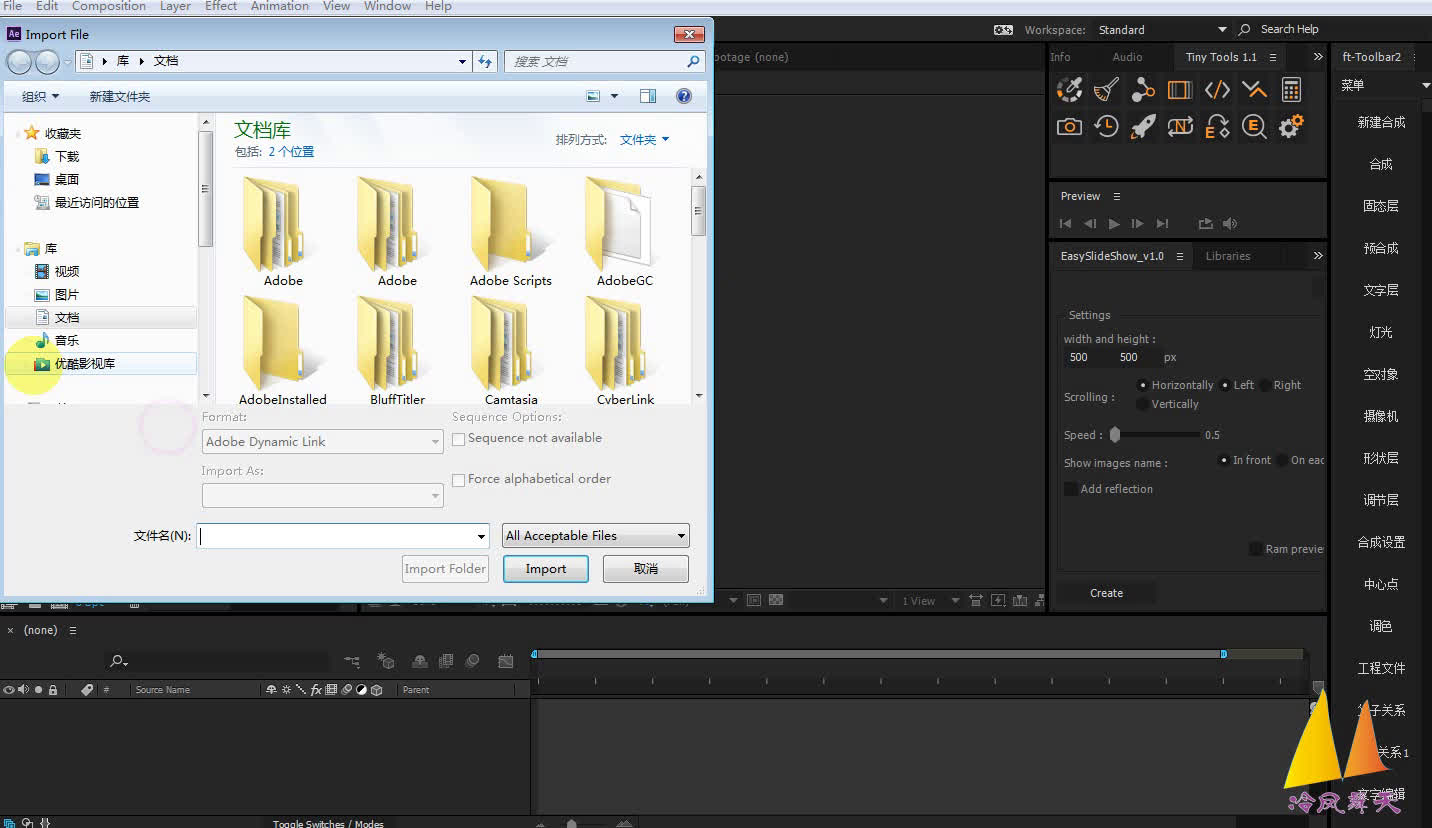This screenshot has height=828, width=1432.
Task: Open the 组织 dropdown menu
Action: click(41, 96)
